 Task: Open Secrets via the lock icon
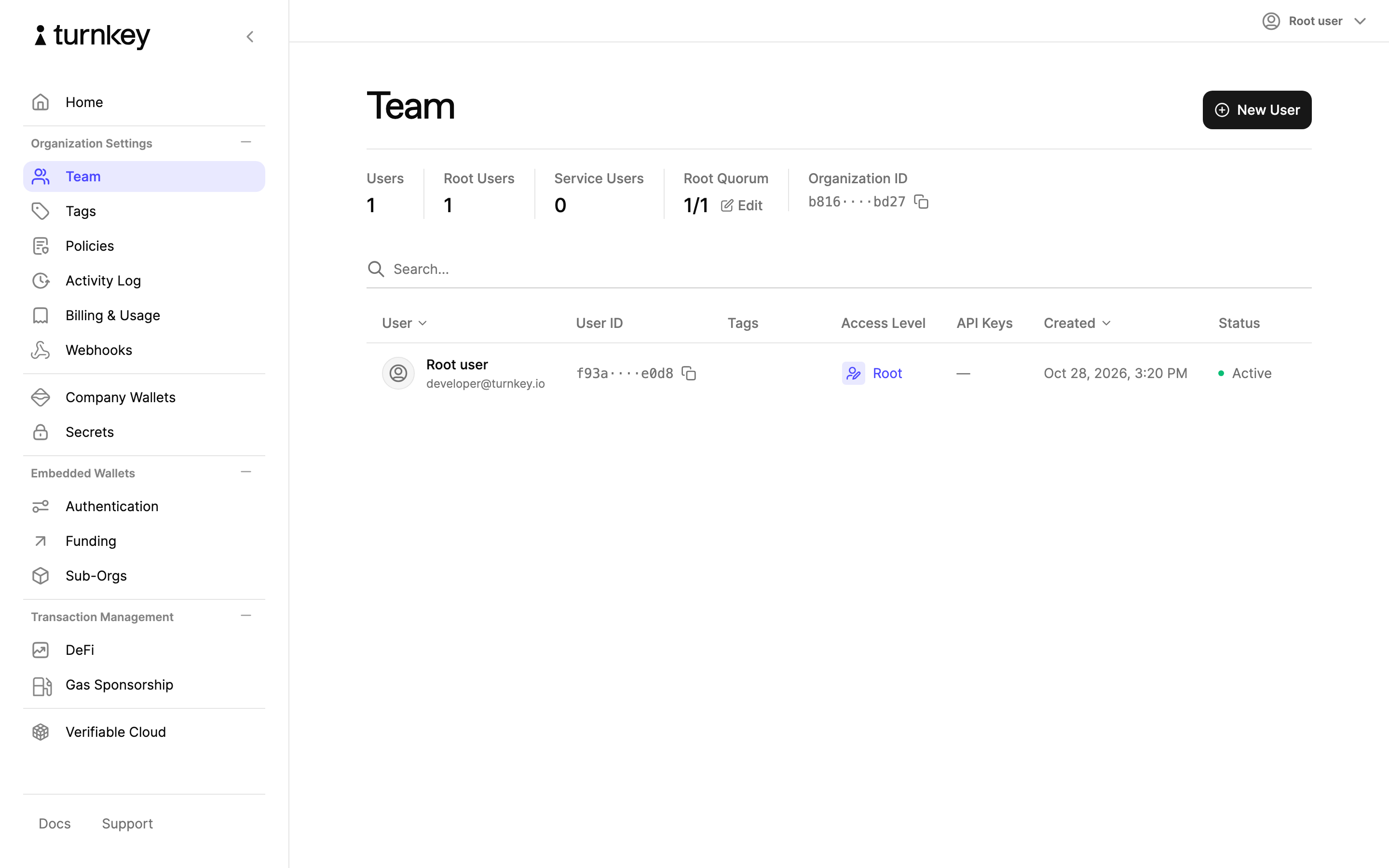point(41,432)
